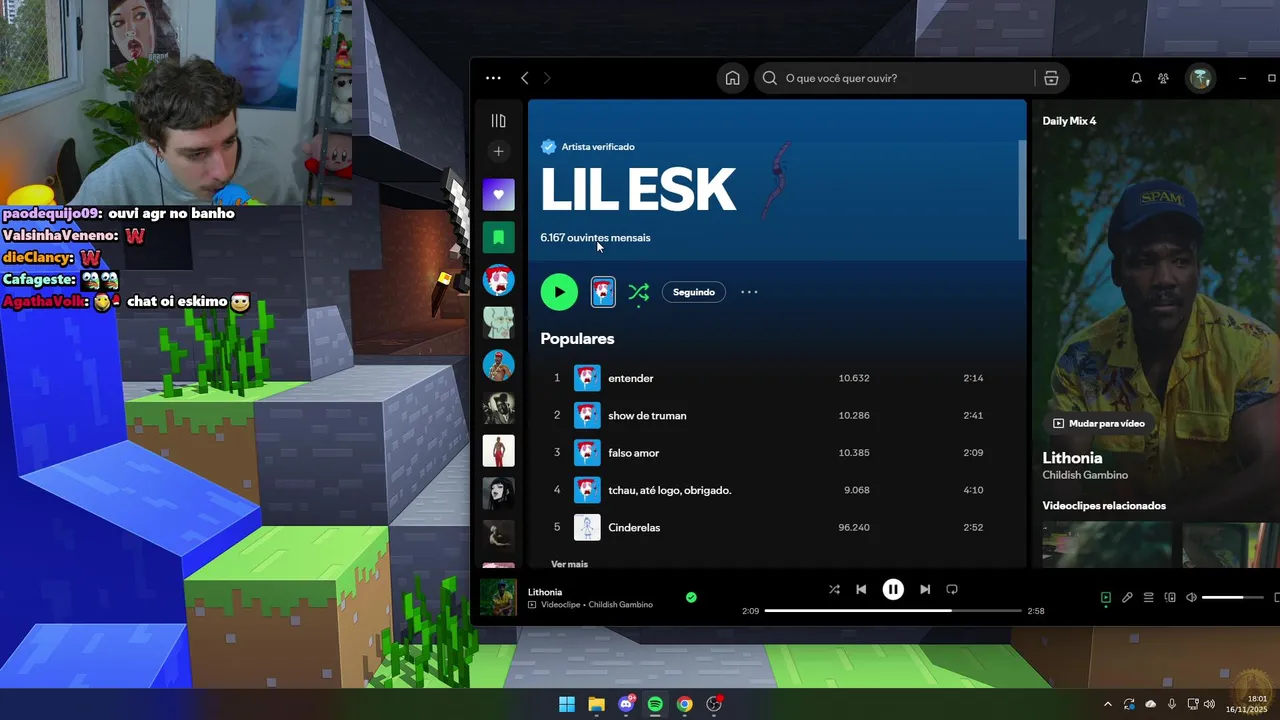Open notifications bell

pos(1136,78)
